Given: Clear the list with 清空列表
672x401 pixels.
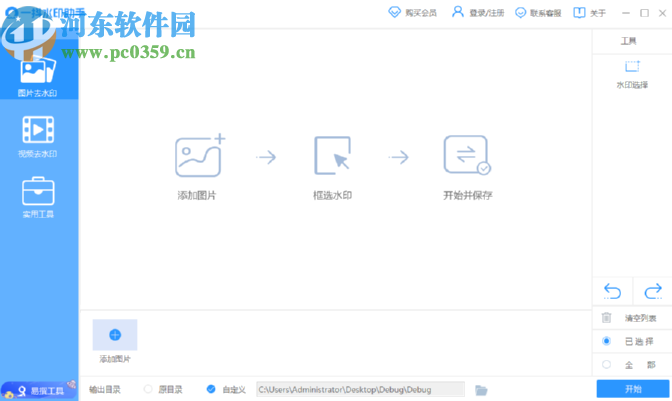Looking at the screenshot, I should (x=632, y=318).
